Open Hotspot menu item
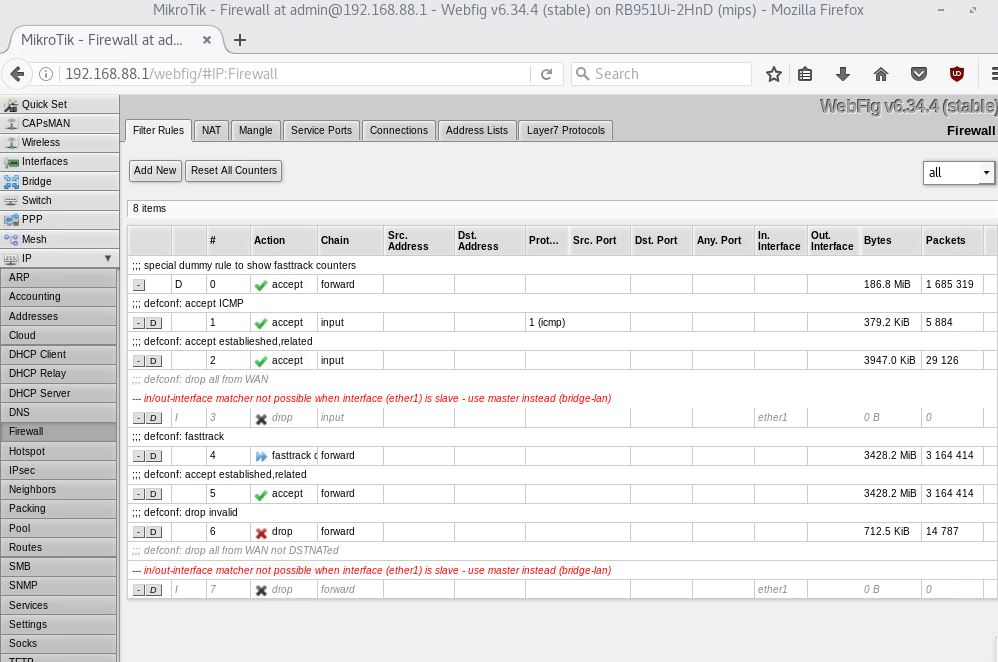Viewport: 998px width, 662px height. point(59,451)
